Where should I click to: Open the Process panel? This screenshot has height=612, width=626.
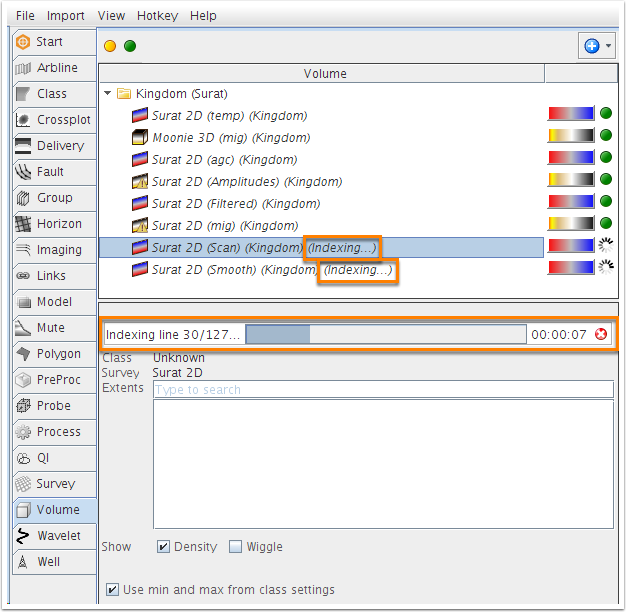[54, 432]
